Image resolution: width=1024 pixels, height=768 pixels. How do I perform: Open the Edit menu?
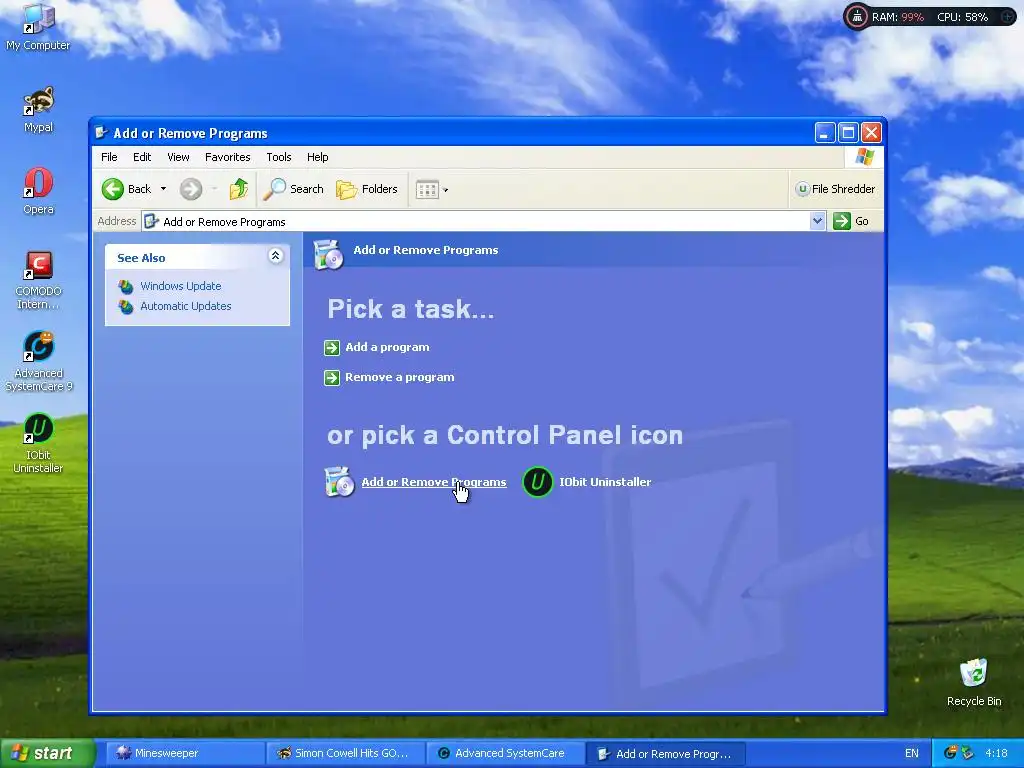coord(142,157)
